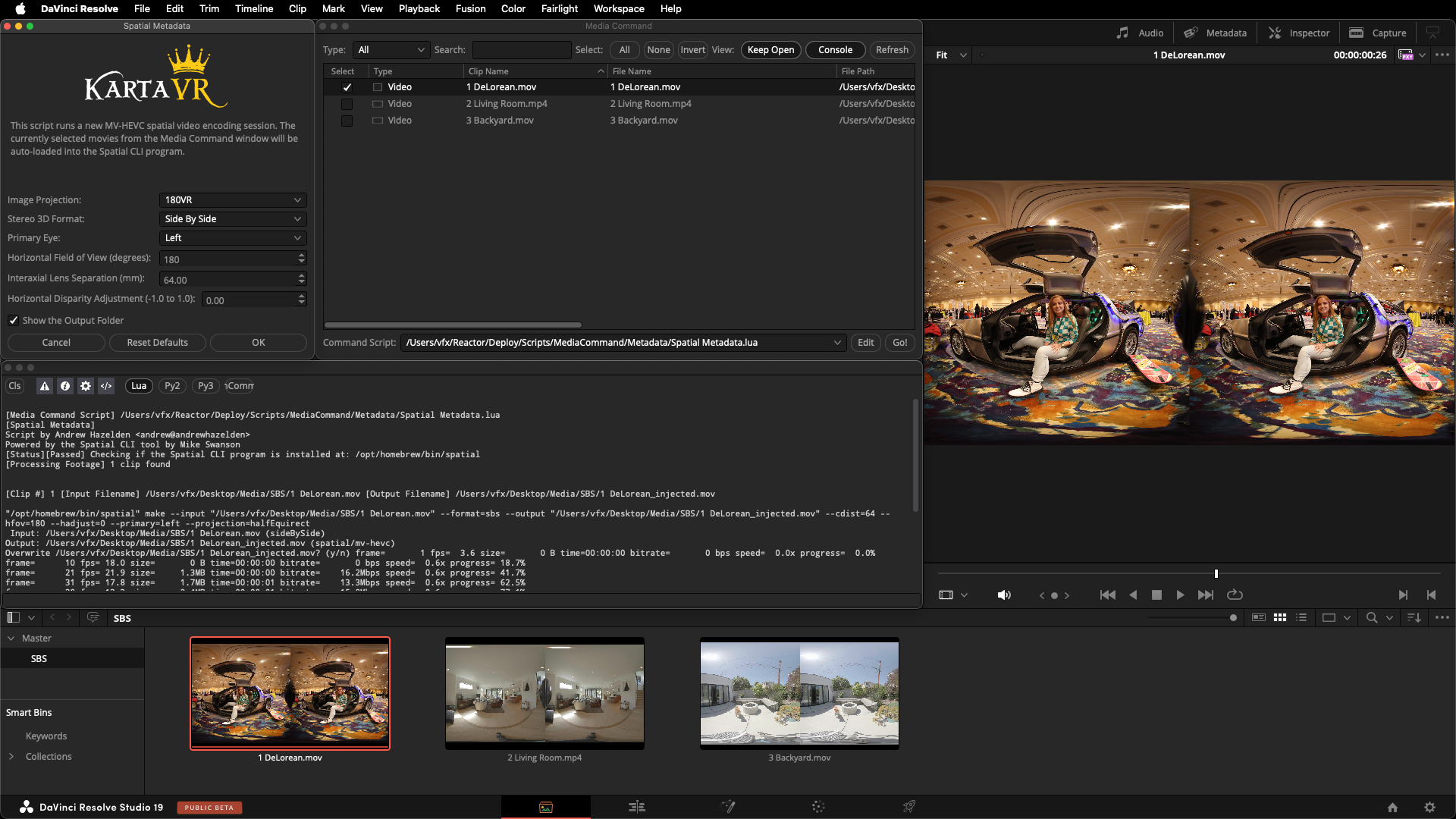Click the 2 Living Room.mp4 thumbnail
Image resolution: width=1456 pixels, height=819 pixels.
click(x=544, y=693)
